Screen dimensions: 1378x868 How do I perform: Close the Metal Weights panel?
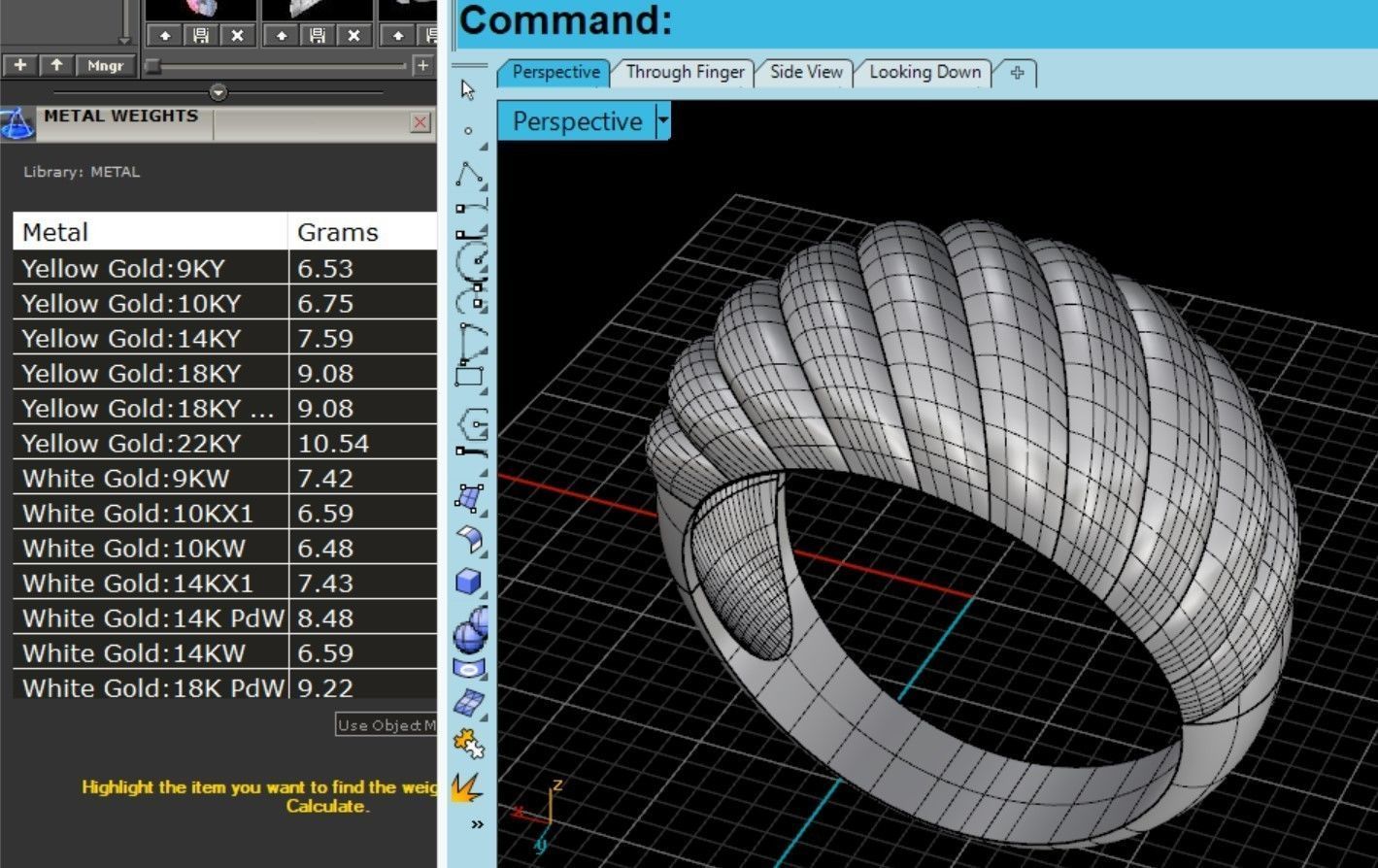tap(420, 122)
